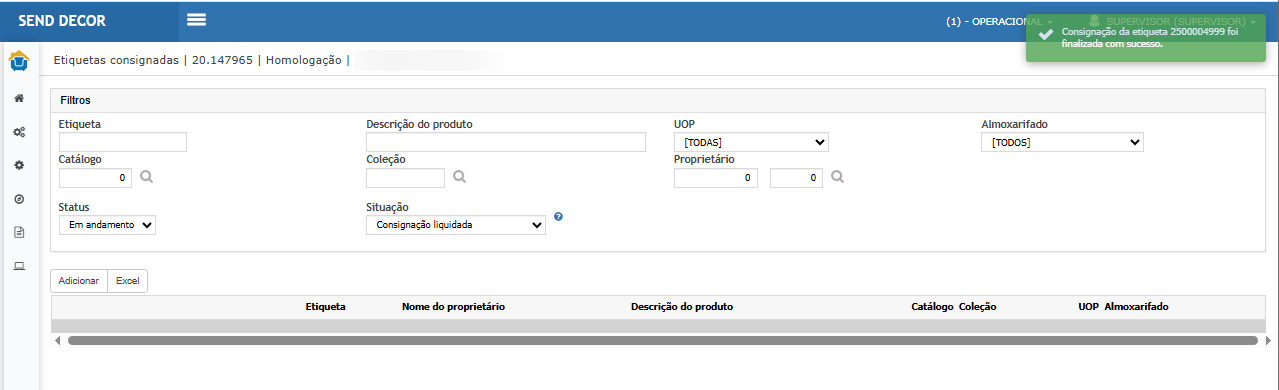Viewport: 1279px width, 390px height.
Task: Sort by Descrição do produto column header
Action: click(x=682, y=306)
